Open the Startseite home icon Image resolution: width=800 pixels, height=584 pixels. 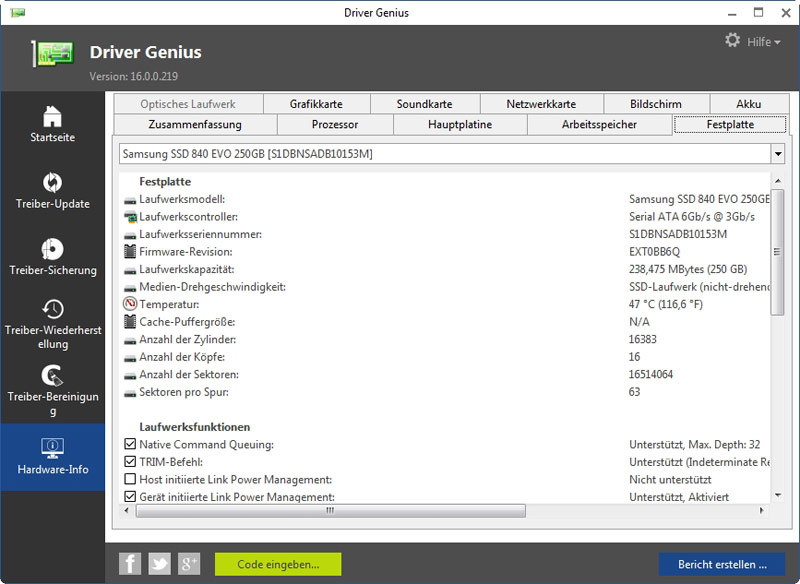click(52, 116)
